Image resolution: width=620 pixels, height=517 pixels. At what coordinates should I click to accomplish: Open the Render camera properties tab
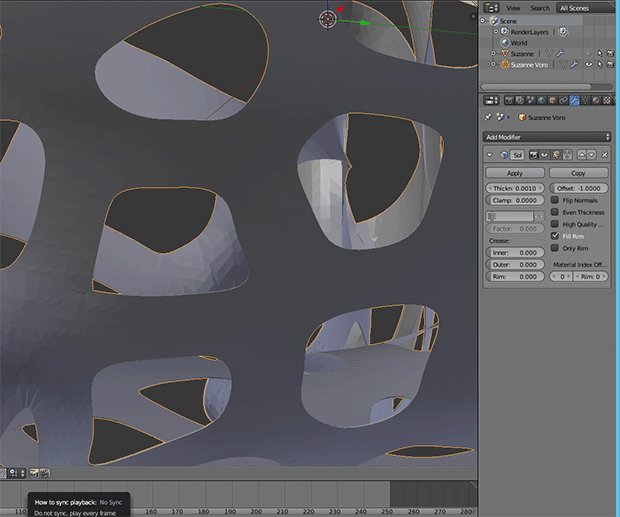coord(508,100)
